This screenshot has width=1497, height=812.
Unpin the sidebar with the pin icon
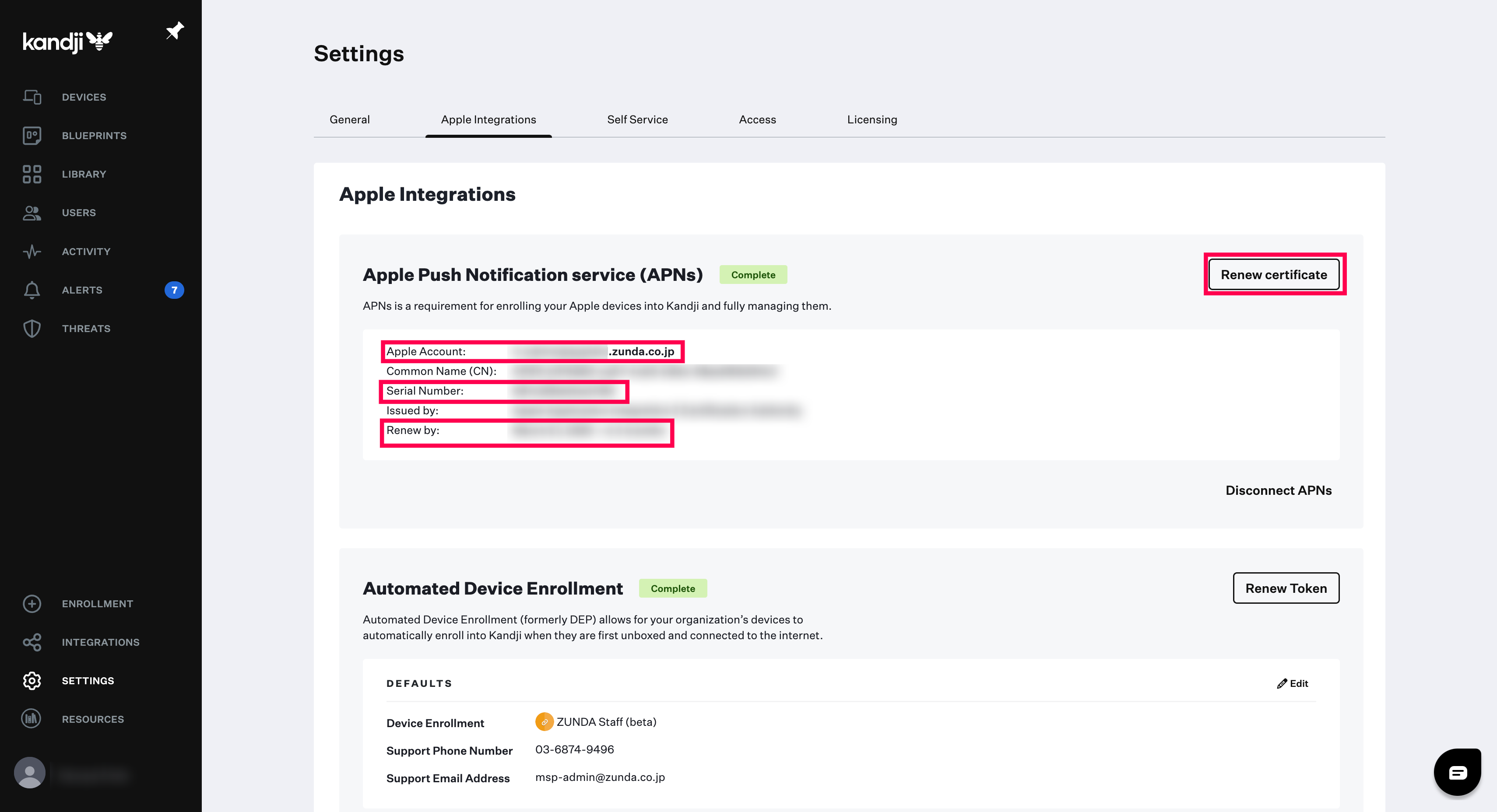pos(174,30)
